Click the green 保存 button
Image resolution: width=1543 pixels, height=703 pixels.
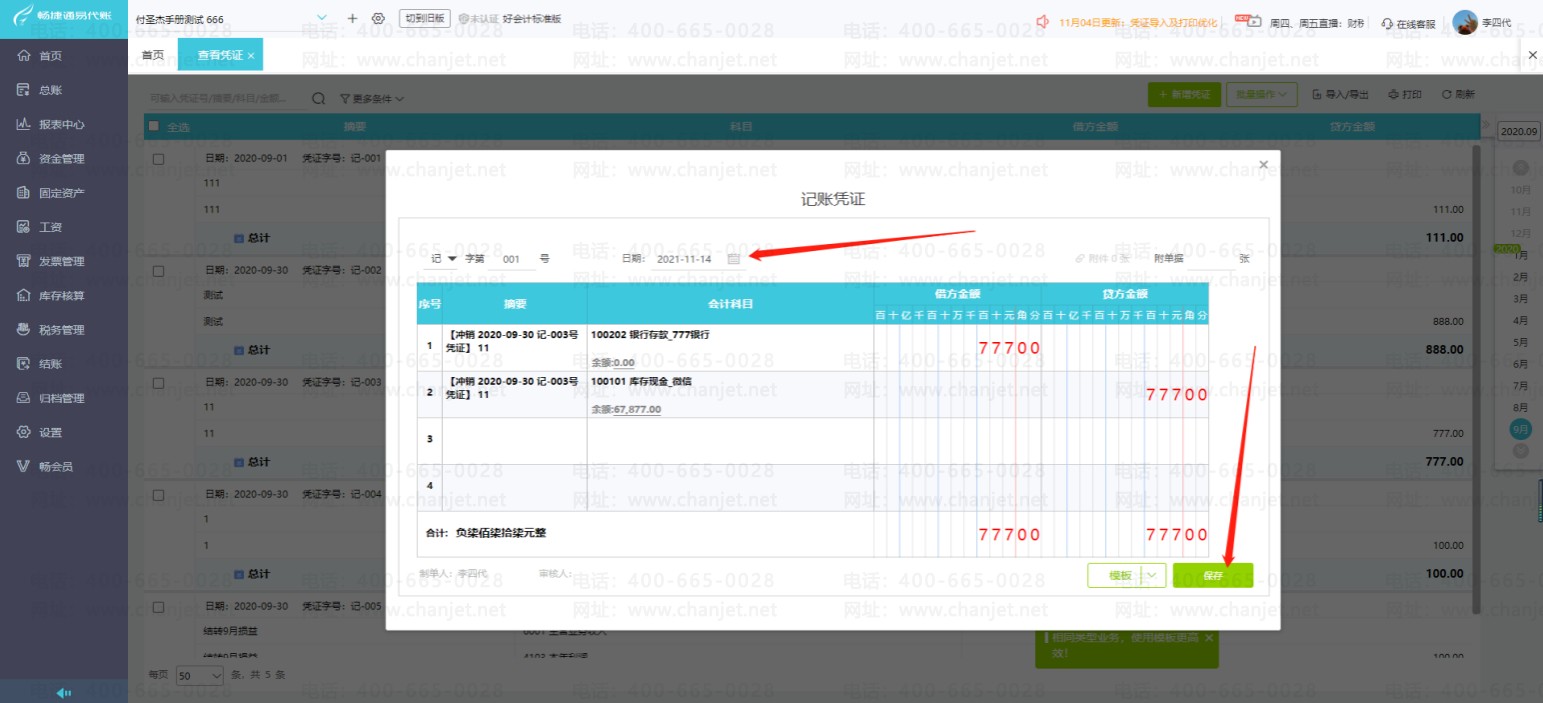point(1213,575)
